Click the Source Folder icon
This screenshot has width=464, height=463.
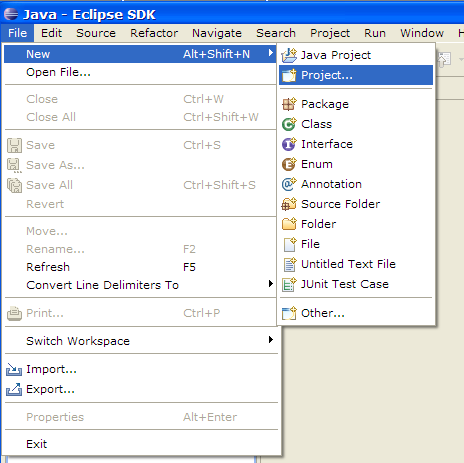coord(289,204)
